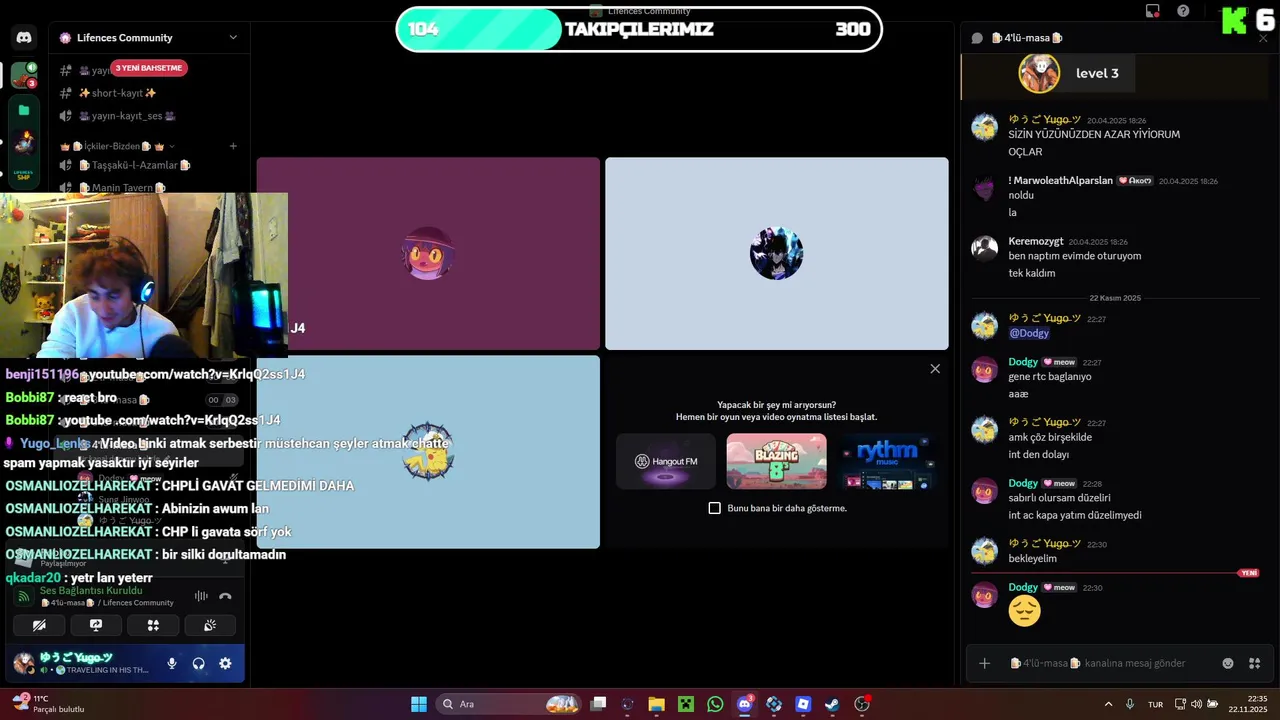Toggle camera in voice controls
The height and width of the screenshot is (720, 1280).
(39, 625)
